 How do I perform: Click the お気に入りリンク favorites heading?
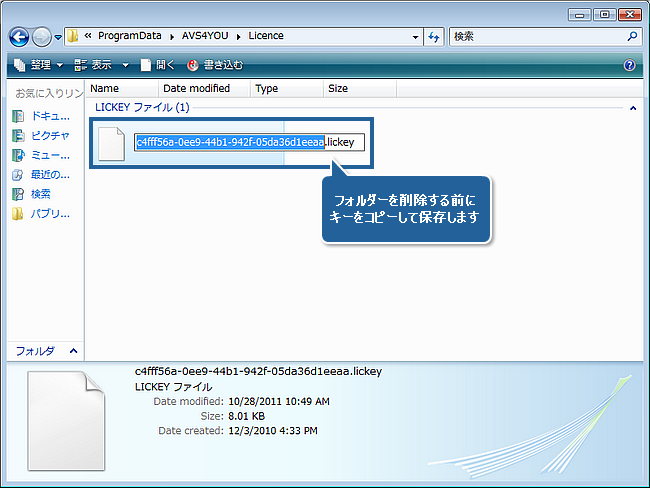[49, 93]
